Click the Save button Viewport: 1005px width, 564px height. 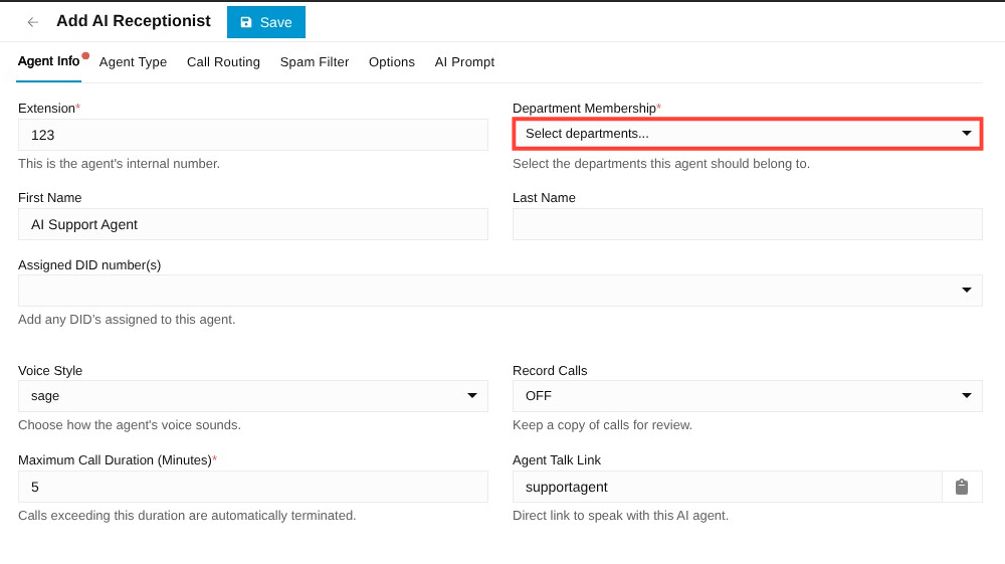pos(266,22)
